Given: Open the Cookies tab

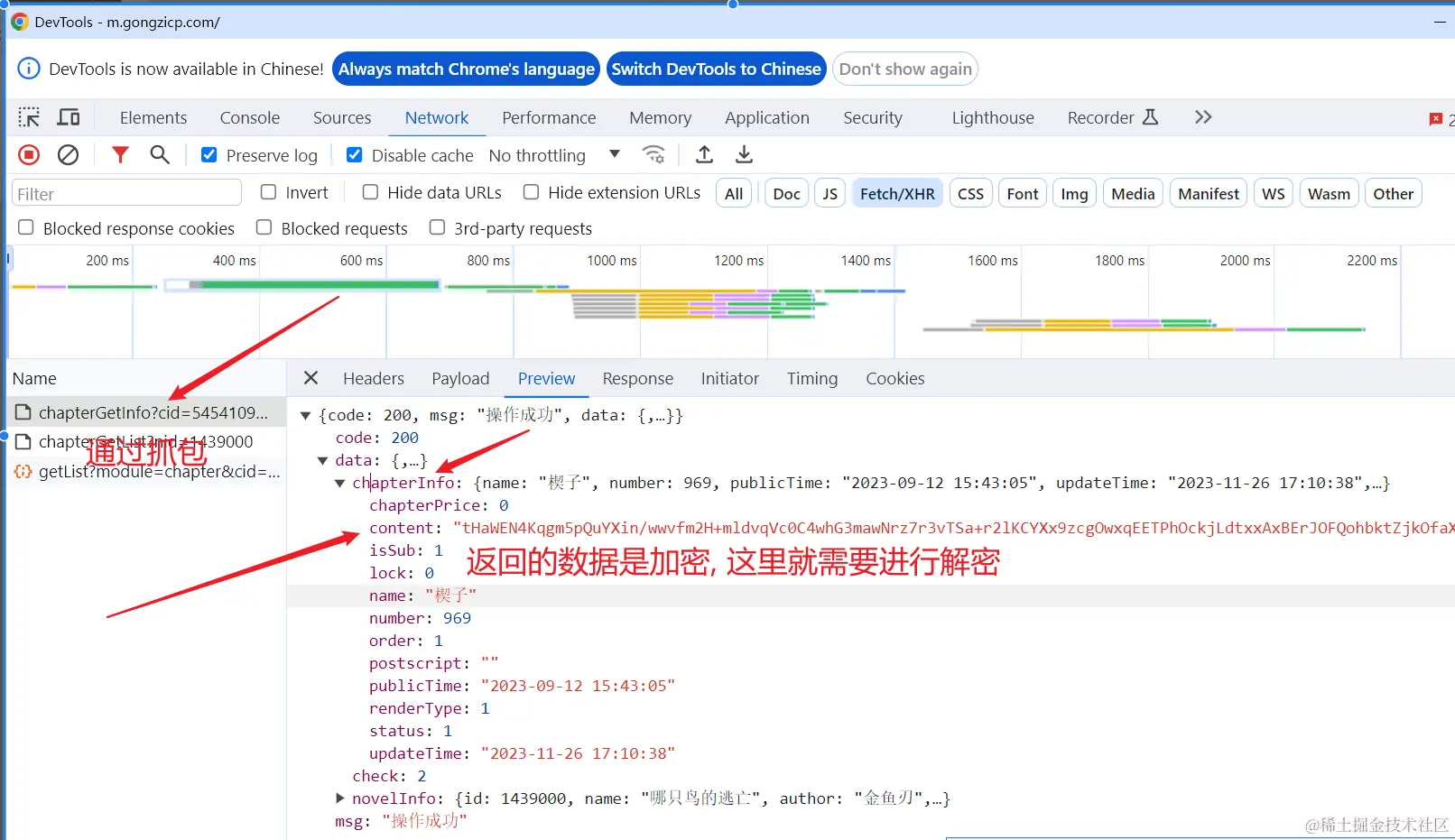Looking at the screenshot, I should [x=895, y=378].
